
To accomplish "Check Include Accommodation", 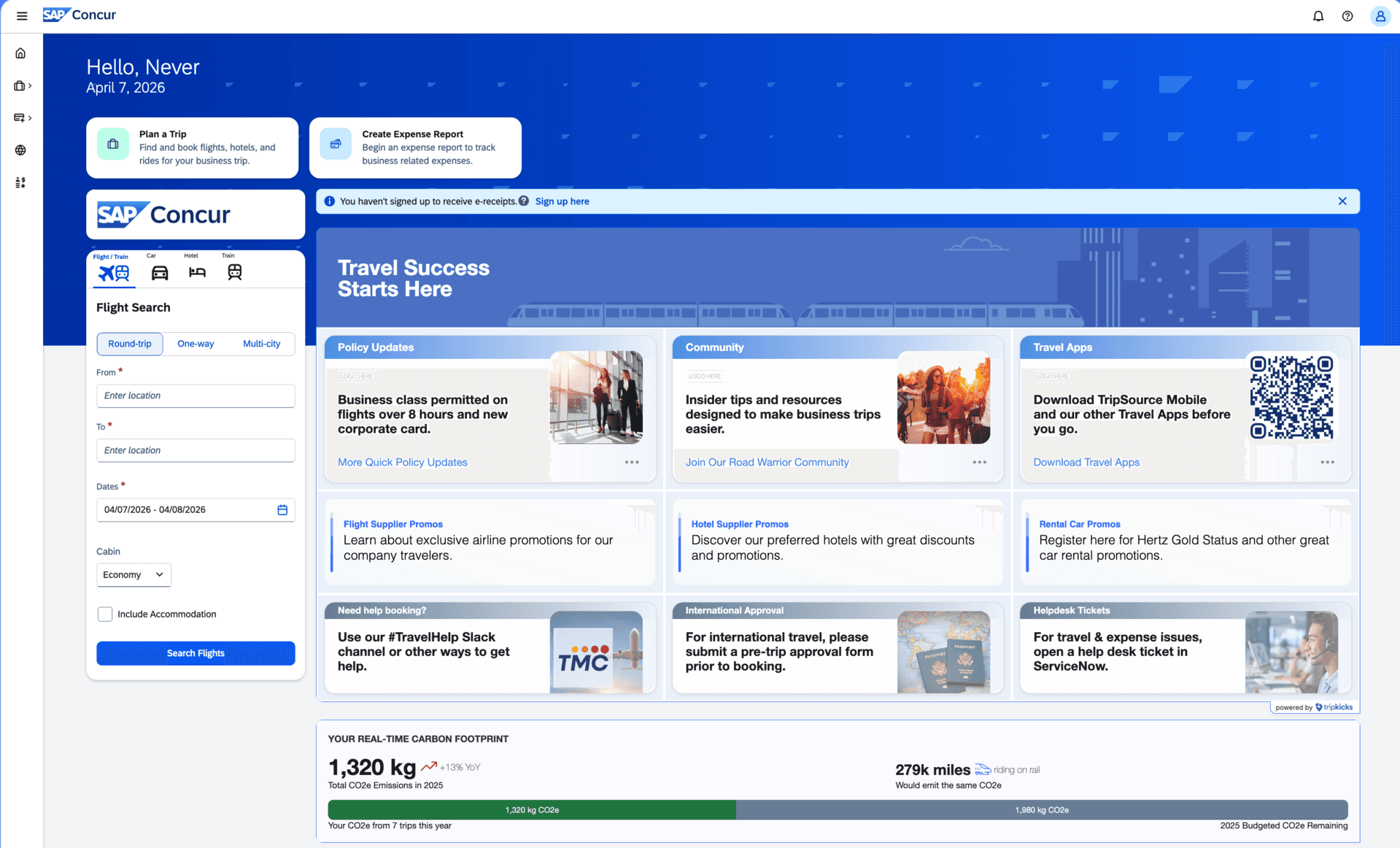I will click(105, 614).
